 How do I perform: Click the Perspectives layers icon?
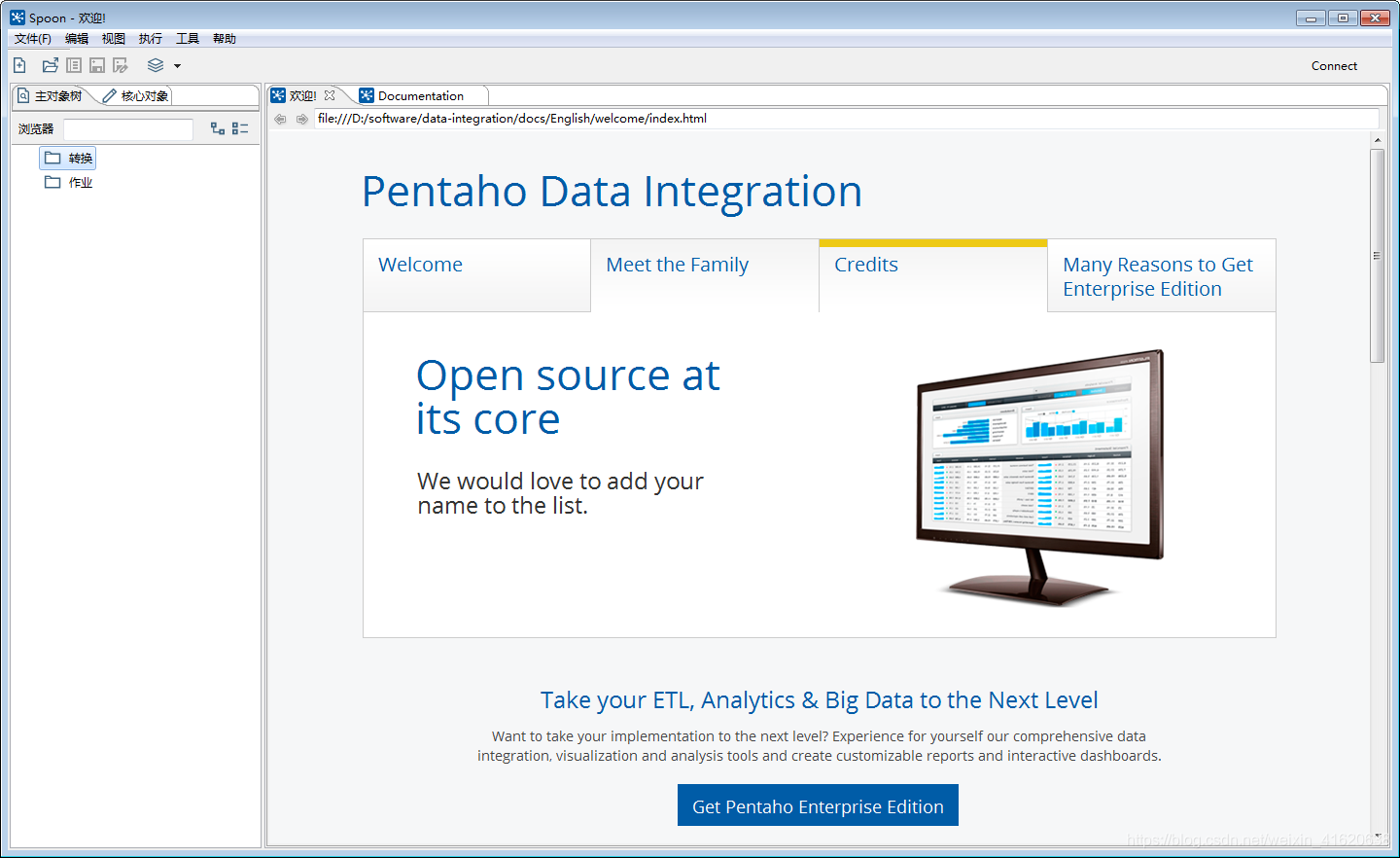tap(156, 65)
